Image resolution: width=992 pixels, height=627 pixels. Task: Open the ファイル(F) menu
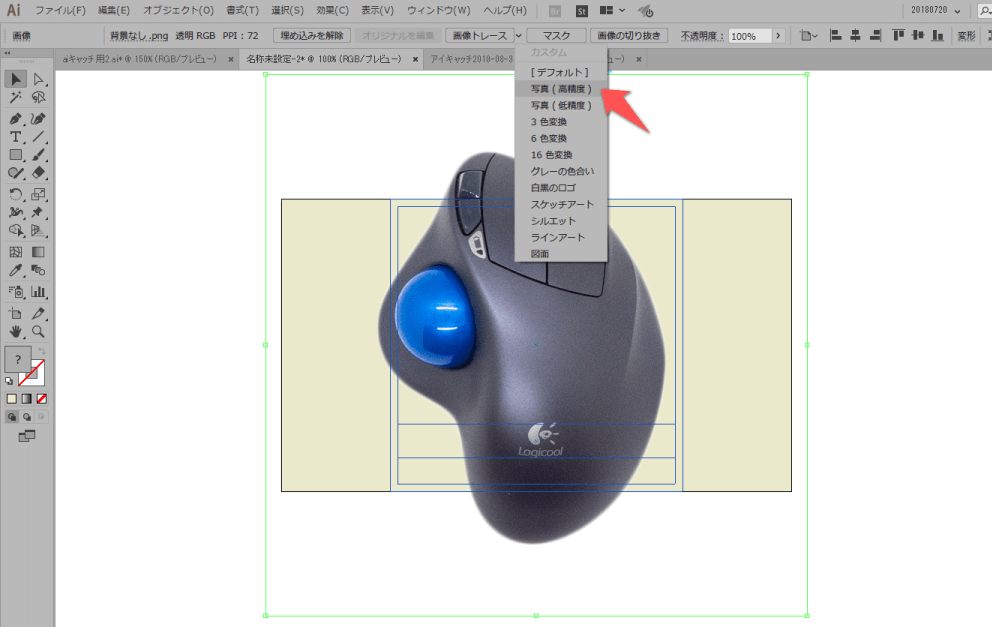(60, 11)
